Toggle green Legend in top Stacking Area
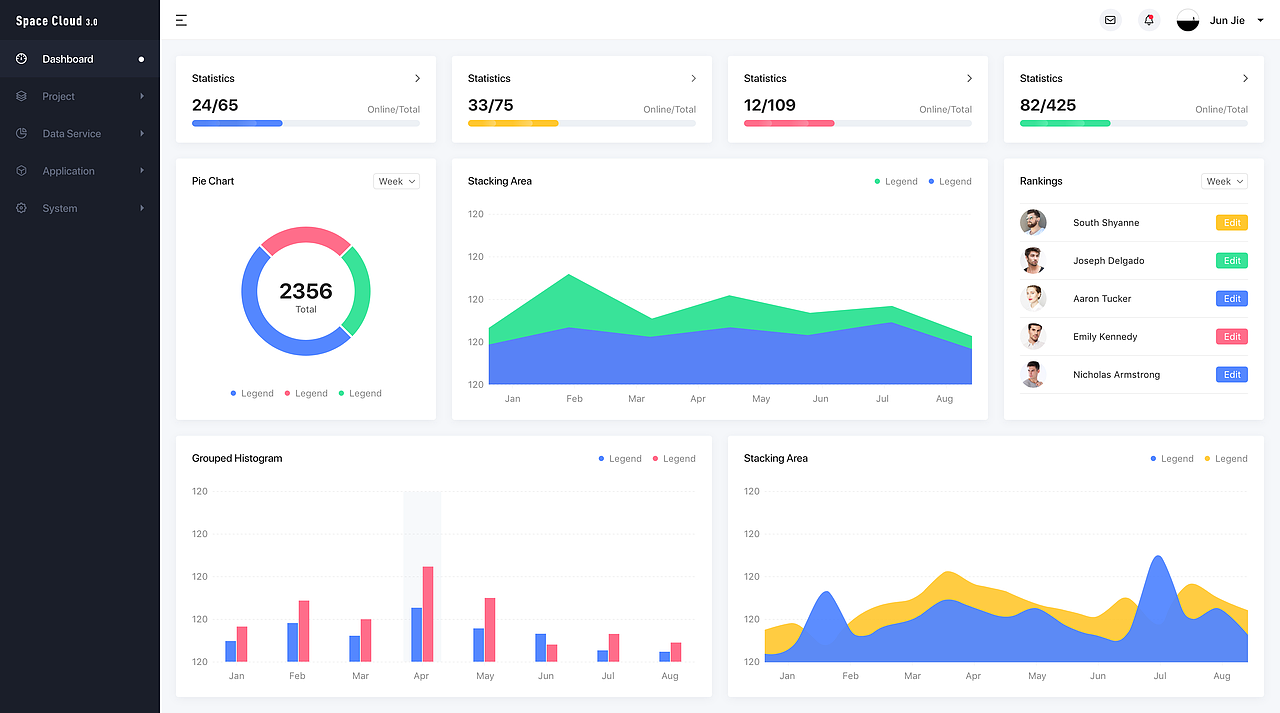The width and height of the screenshot is (1280, 713). (x=896, y=181)
